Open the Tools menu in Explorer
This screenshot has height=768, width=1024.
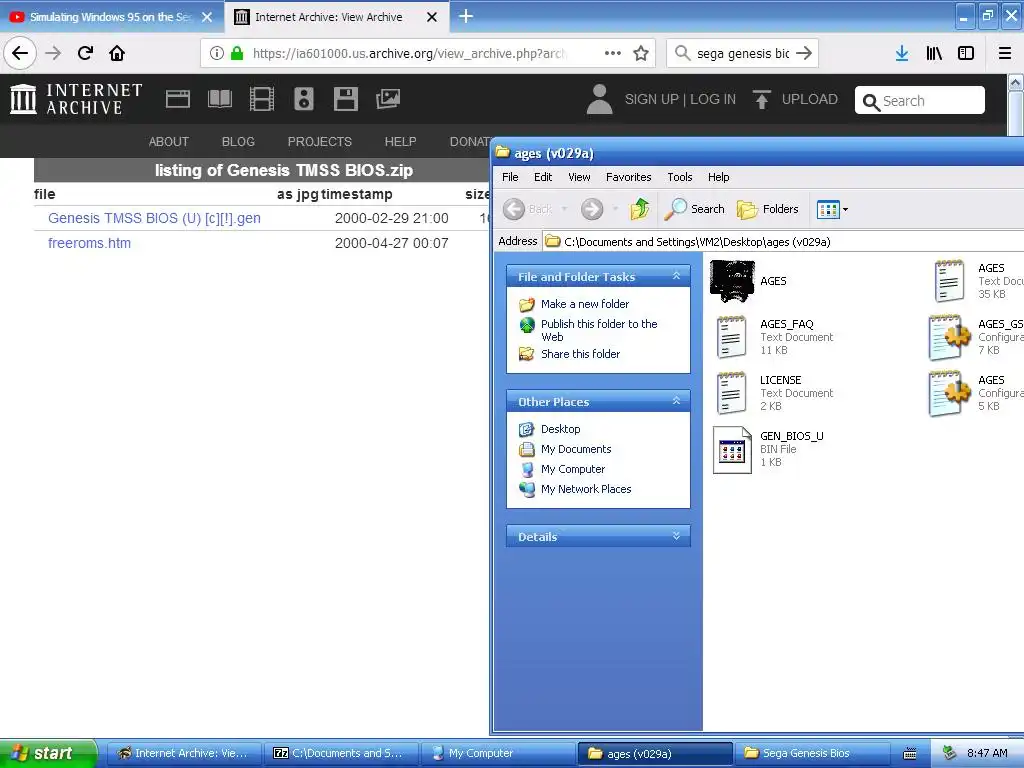680,177
